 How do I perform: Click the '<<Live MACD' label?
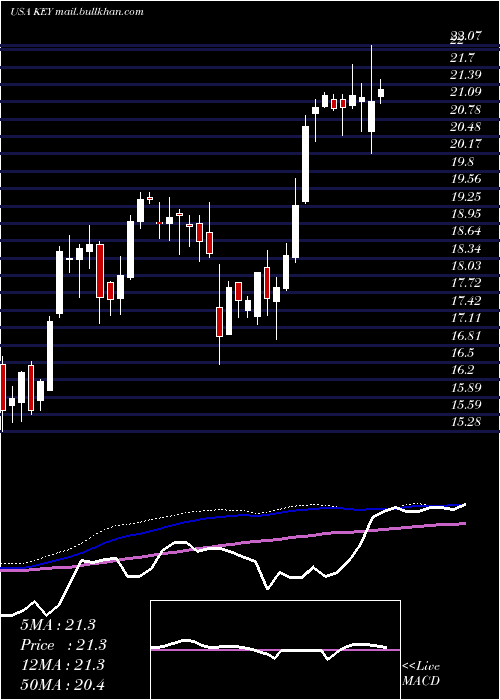[421, 674]
